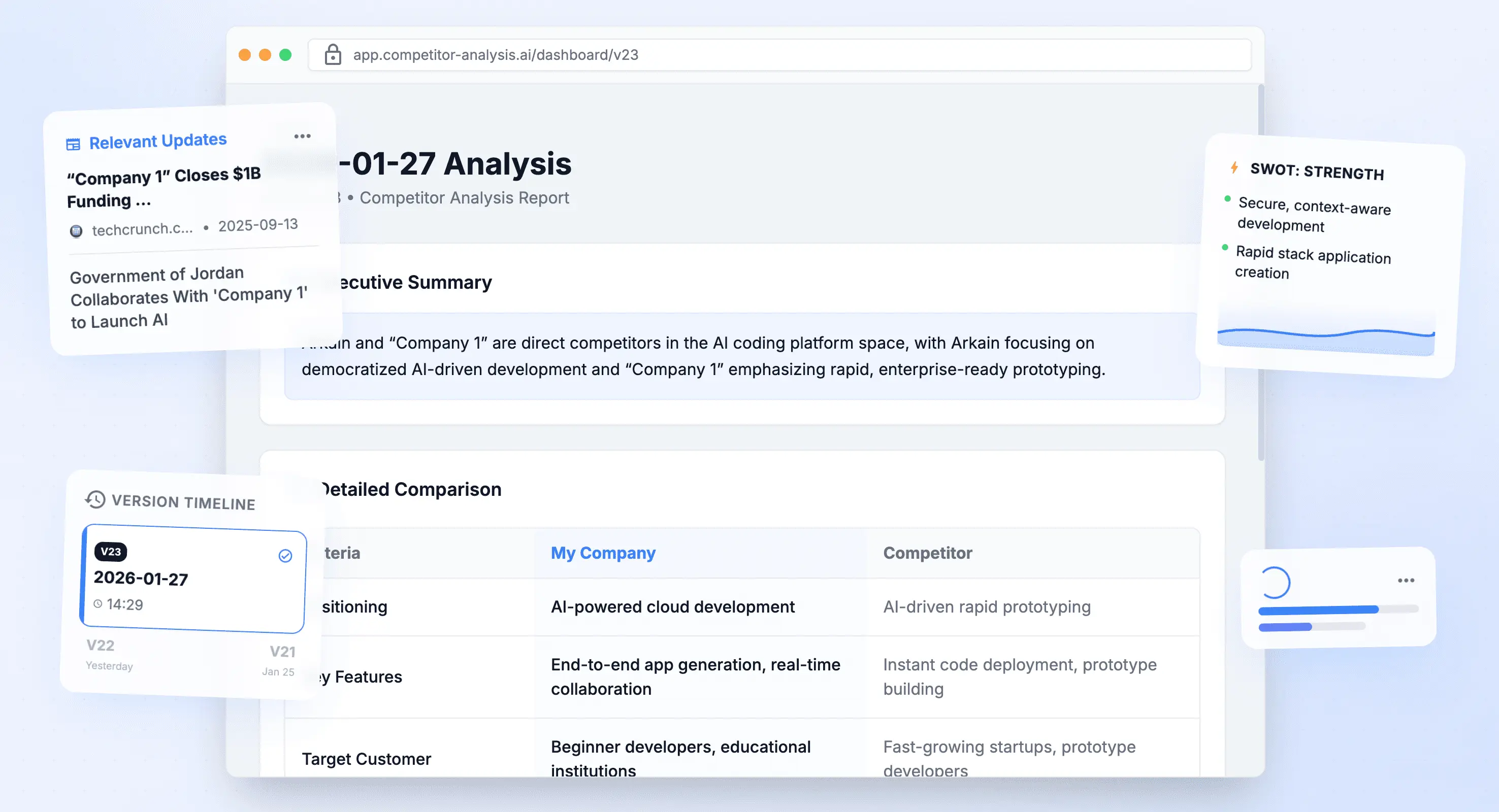Click the techcrunch globe favicon

[76, 231]
